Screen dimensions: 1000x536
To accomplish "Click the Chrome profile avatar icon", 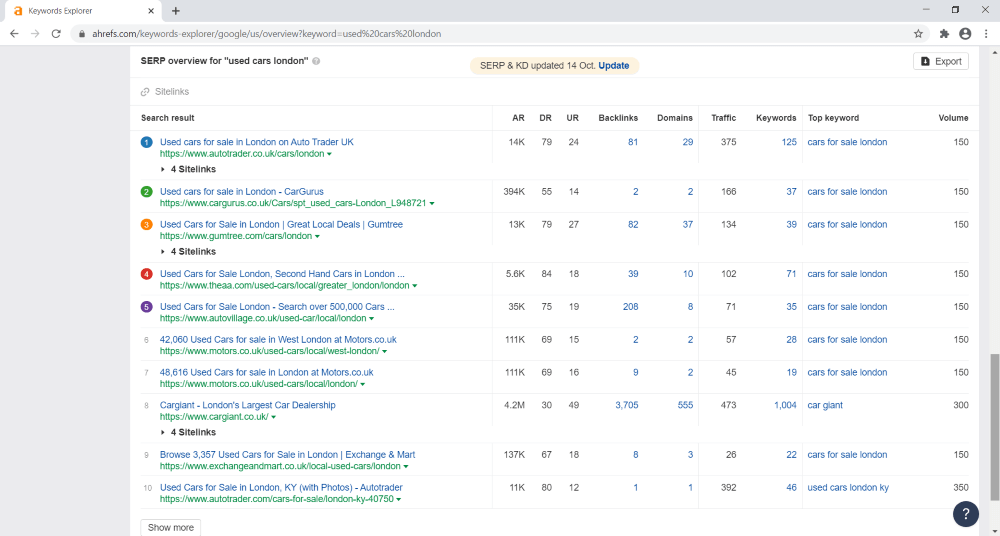I will click(x=964, y=33).
